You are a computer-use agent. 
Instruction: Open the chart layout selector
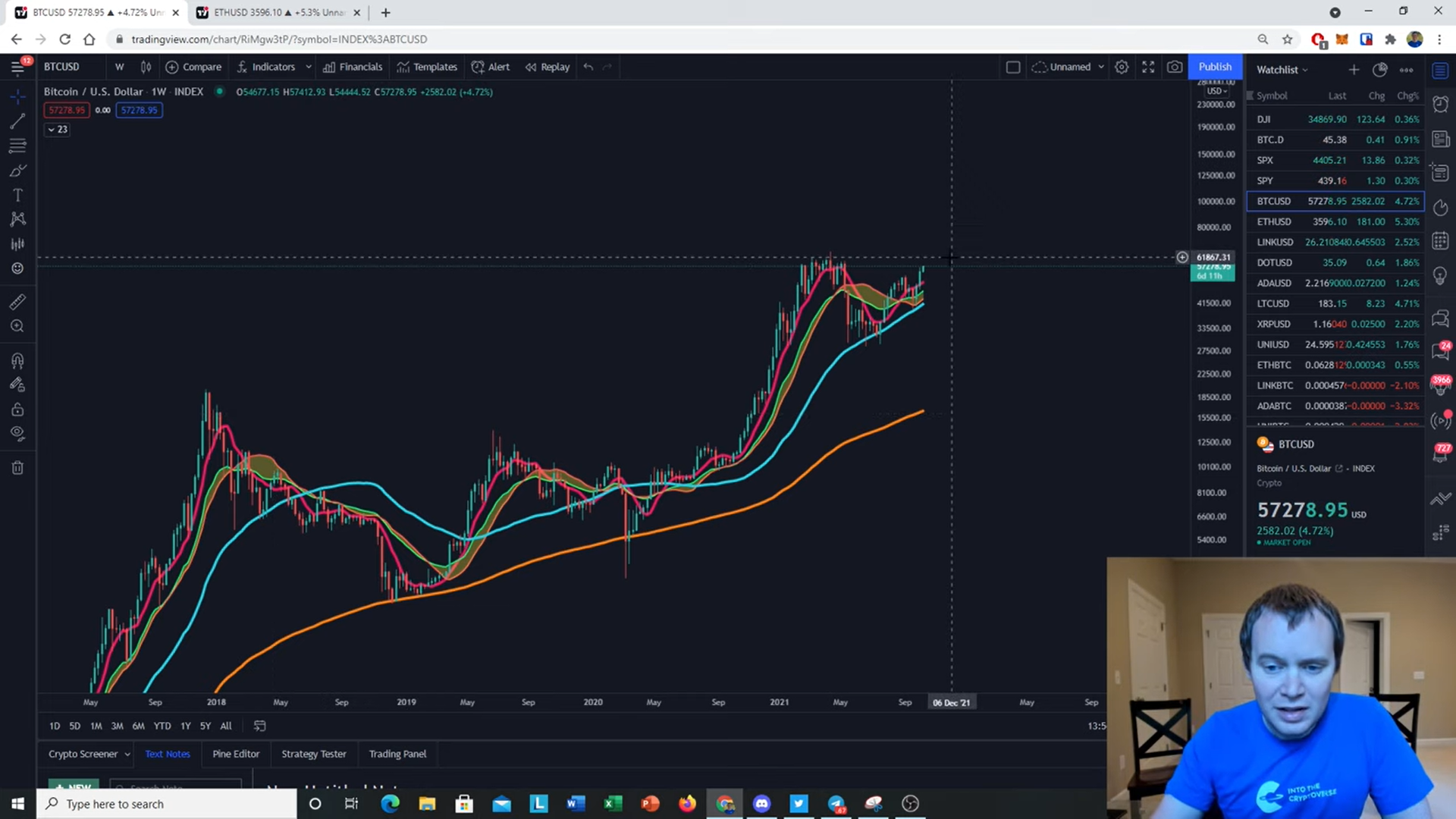point(1013,67)
